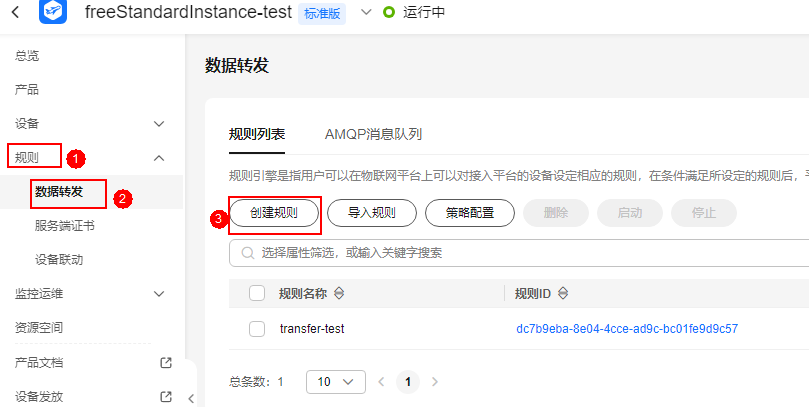Focus the rule filter search field
The height and width of the screenshot is (407, 809).
(520, 254)
